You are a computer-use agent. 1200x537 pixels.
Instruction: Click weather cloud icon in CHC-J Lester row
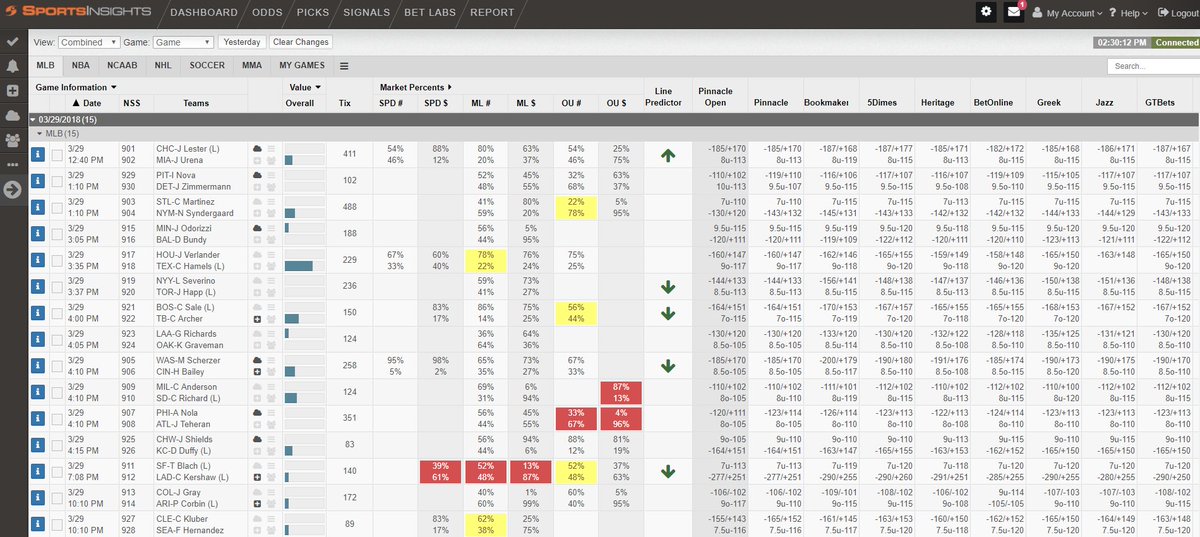pos(257,148)
